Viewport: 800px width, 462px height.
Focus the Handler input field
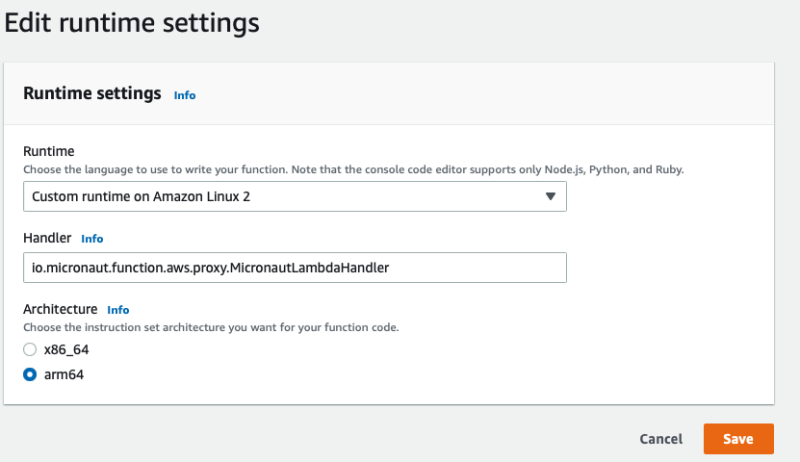(294, 267)
